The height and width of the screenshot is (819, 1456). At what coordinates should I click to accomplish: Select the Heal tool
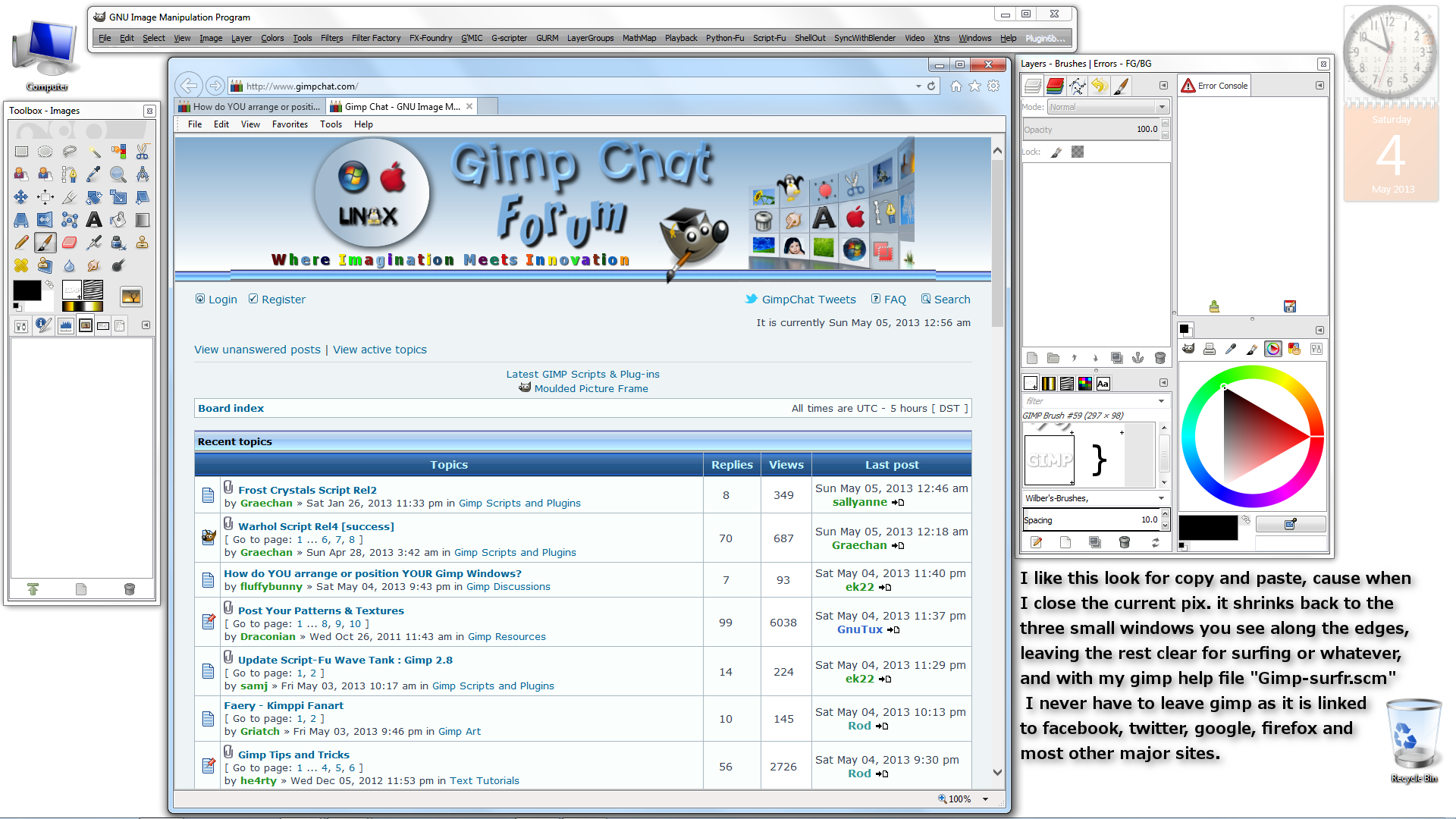(x=21, y=265)
